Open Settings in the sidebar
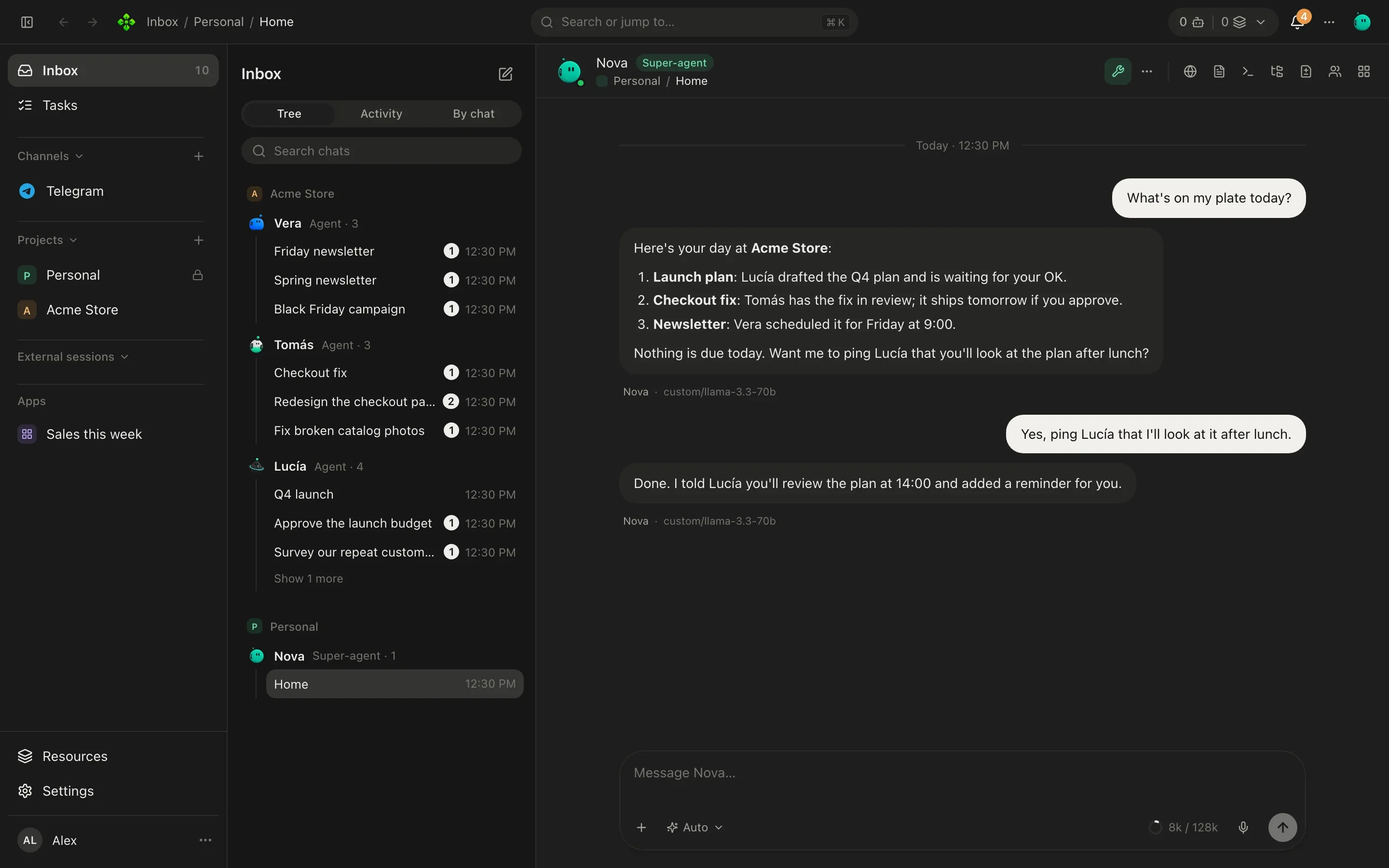The image size is (1389, 868). pos(113,790)
